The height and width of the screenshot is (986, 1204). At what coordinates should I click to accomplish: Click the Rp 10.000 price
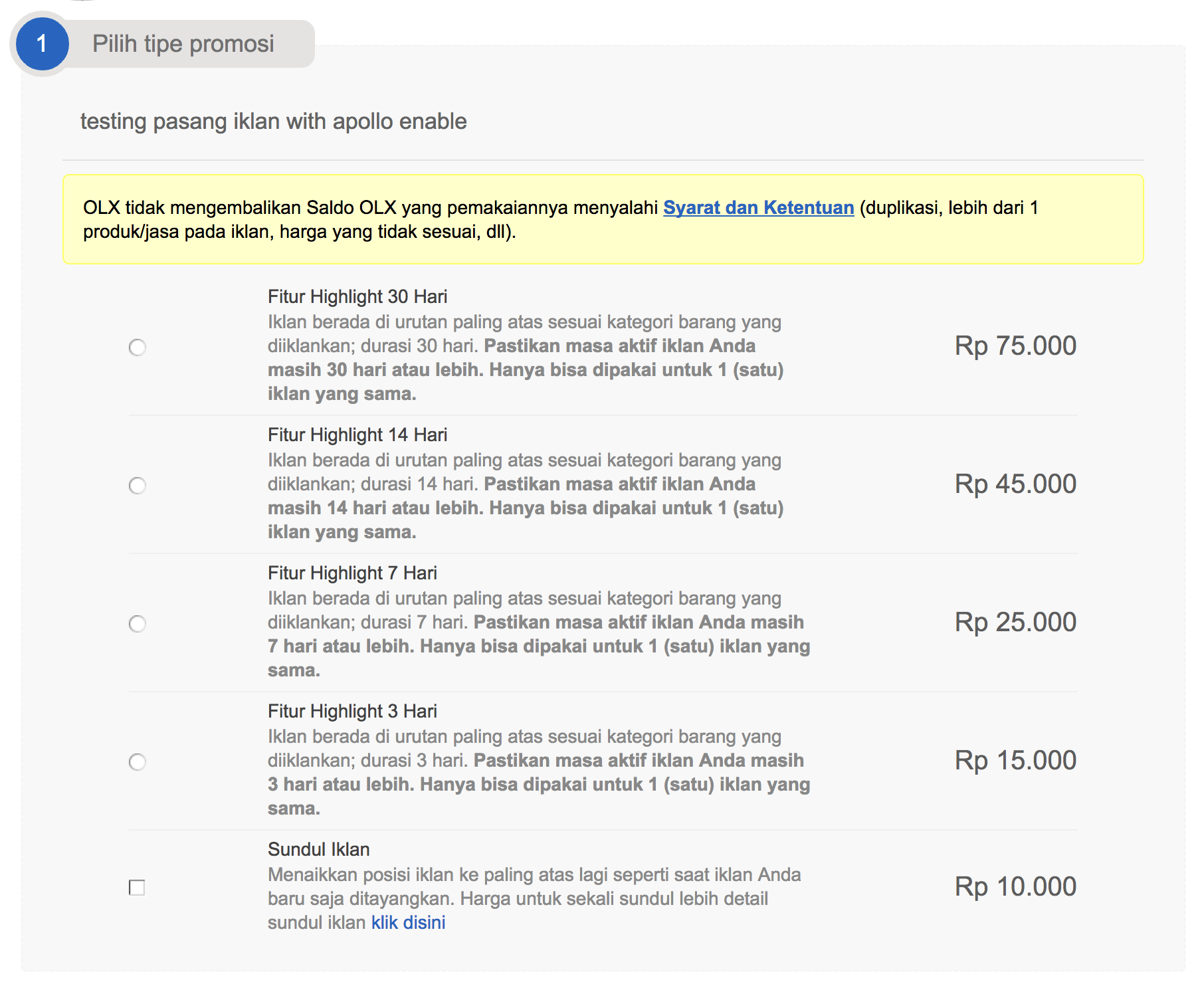(1015, 887)
